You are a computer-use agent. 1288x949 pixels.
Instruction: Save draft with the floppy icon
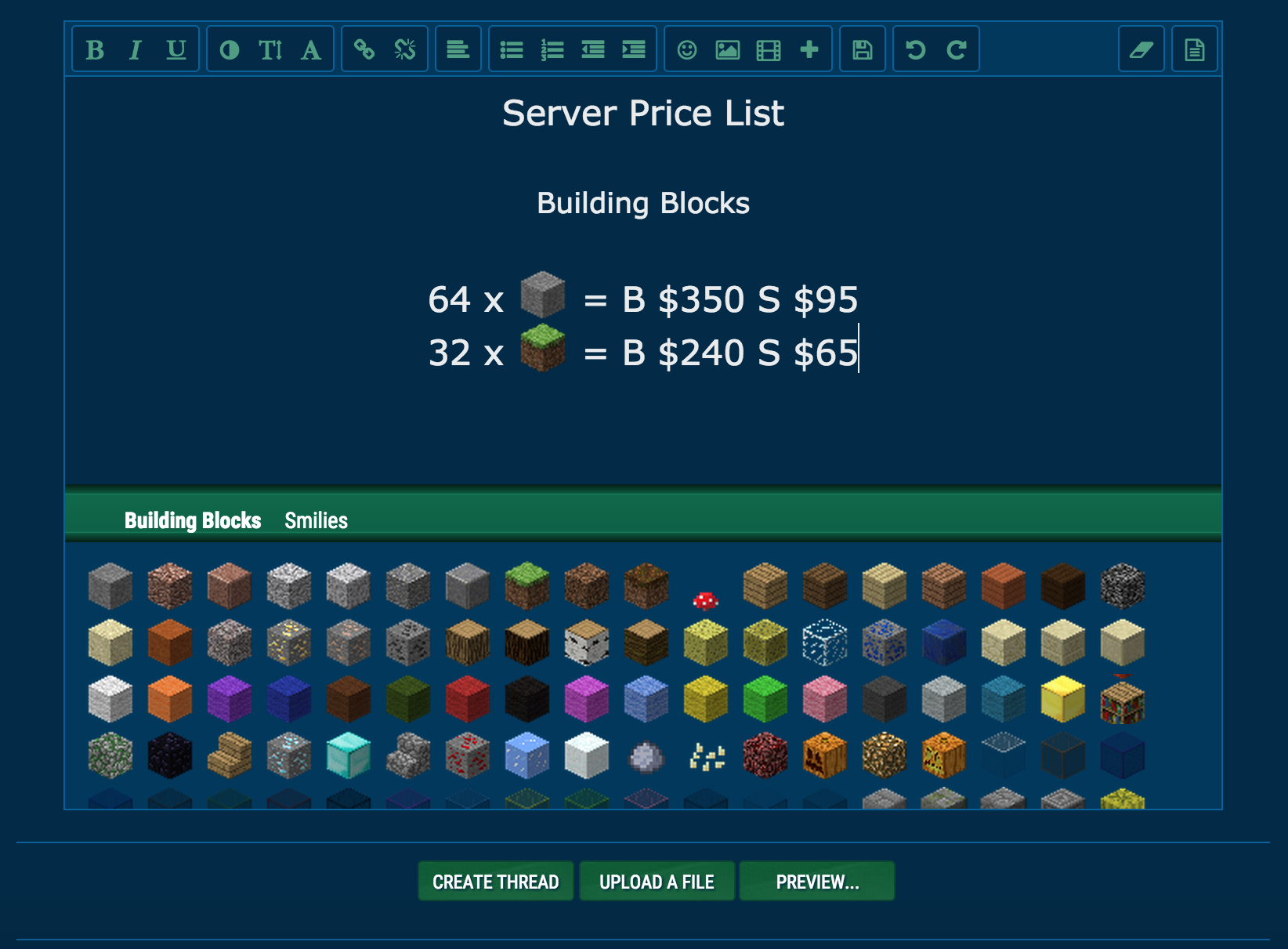tap(863, 50)
